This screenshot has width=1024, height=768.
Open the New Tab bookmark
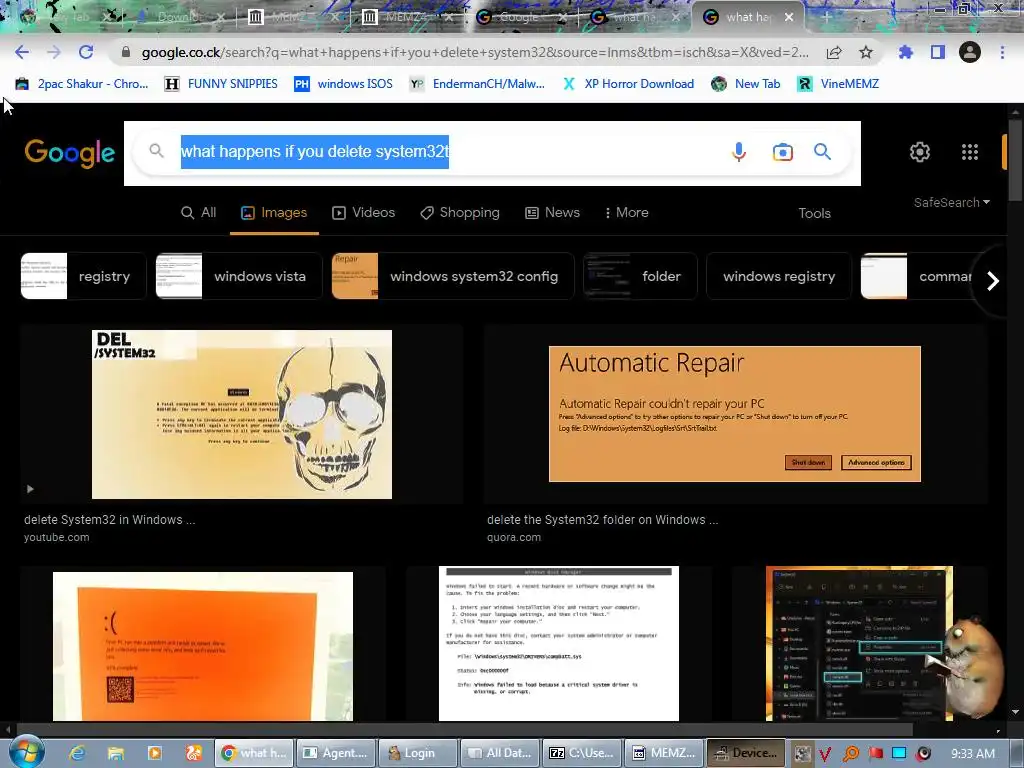[x=746, y=84]
